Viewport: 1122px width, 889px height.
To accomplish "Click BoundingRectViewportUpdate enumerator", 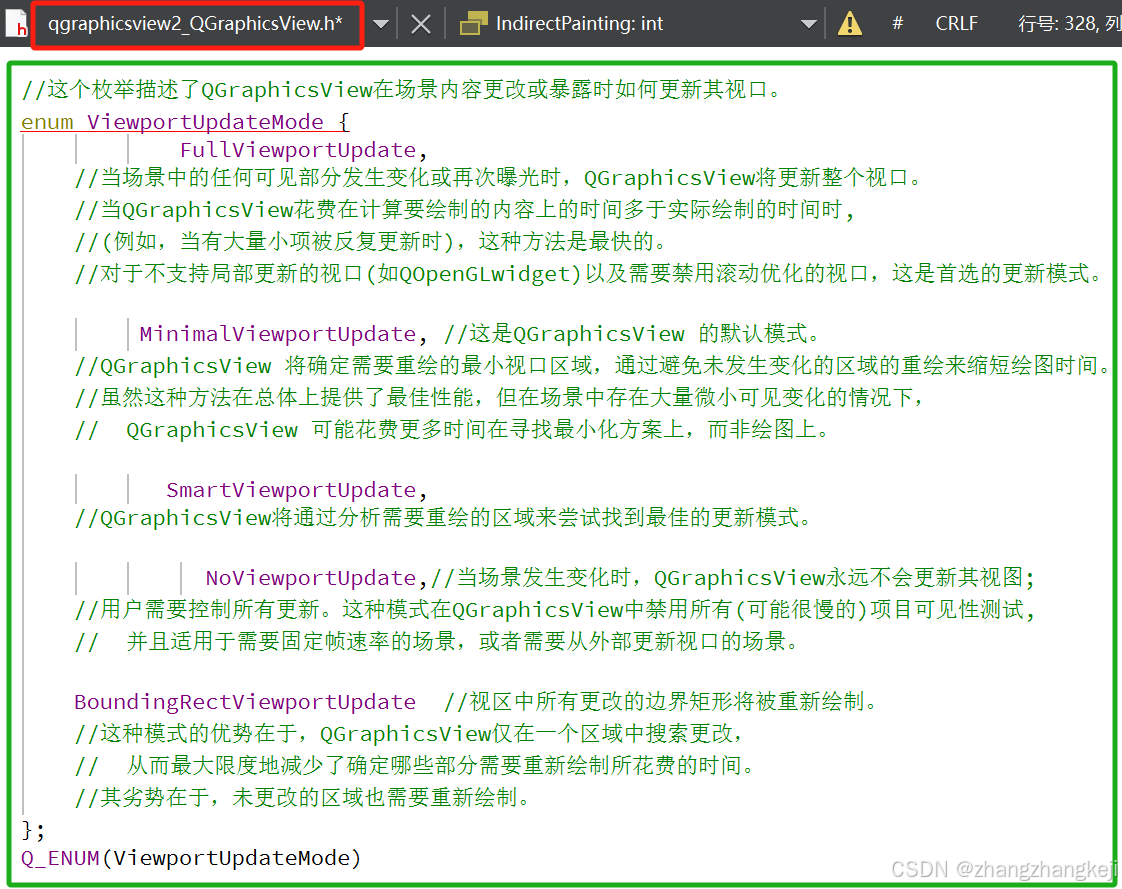I will pos(245,702).
